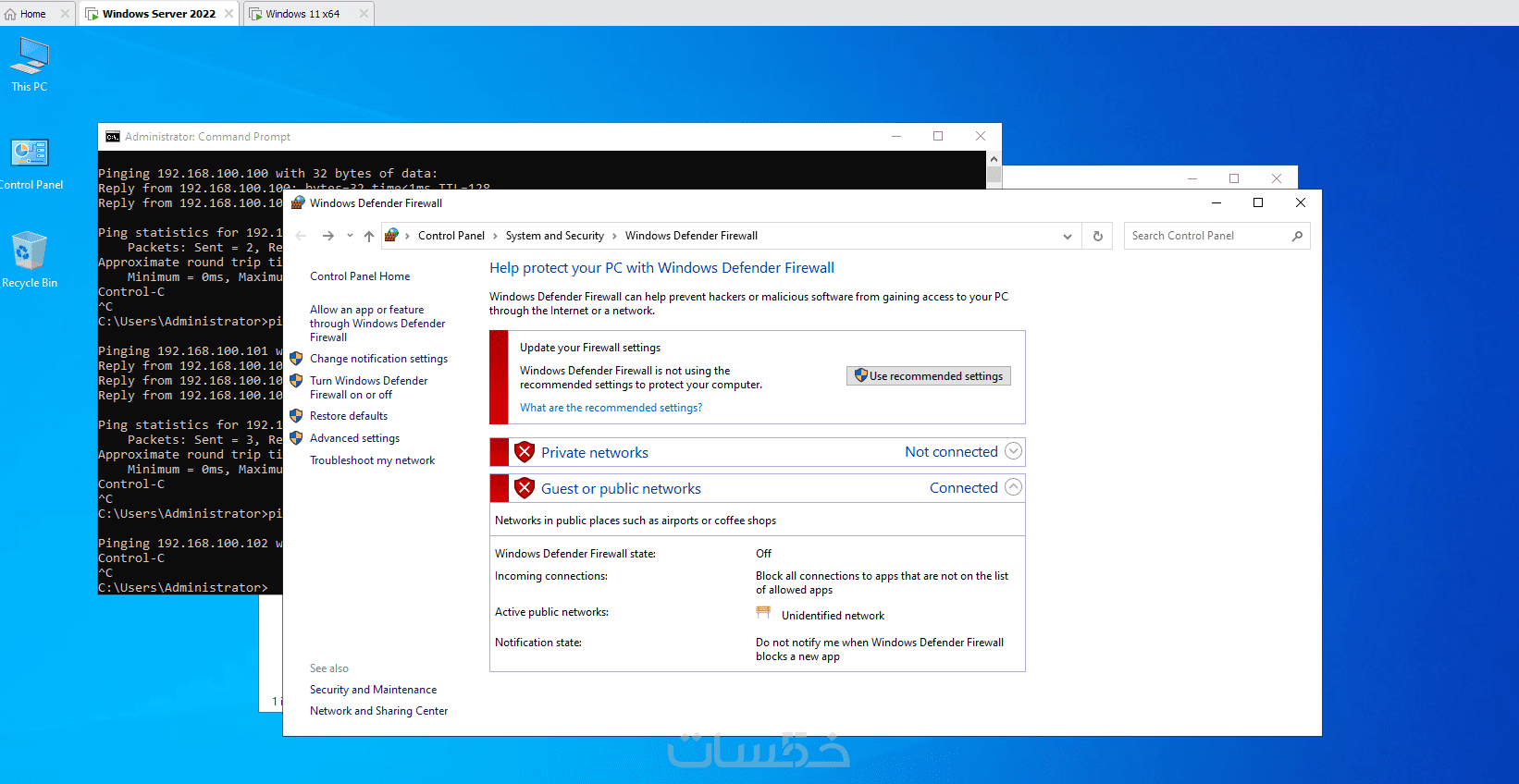Click the Control Panel icon in address bar
Image resolution: width=1519 pixels, height=784 pixels.
coord(391,236)
